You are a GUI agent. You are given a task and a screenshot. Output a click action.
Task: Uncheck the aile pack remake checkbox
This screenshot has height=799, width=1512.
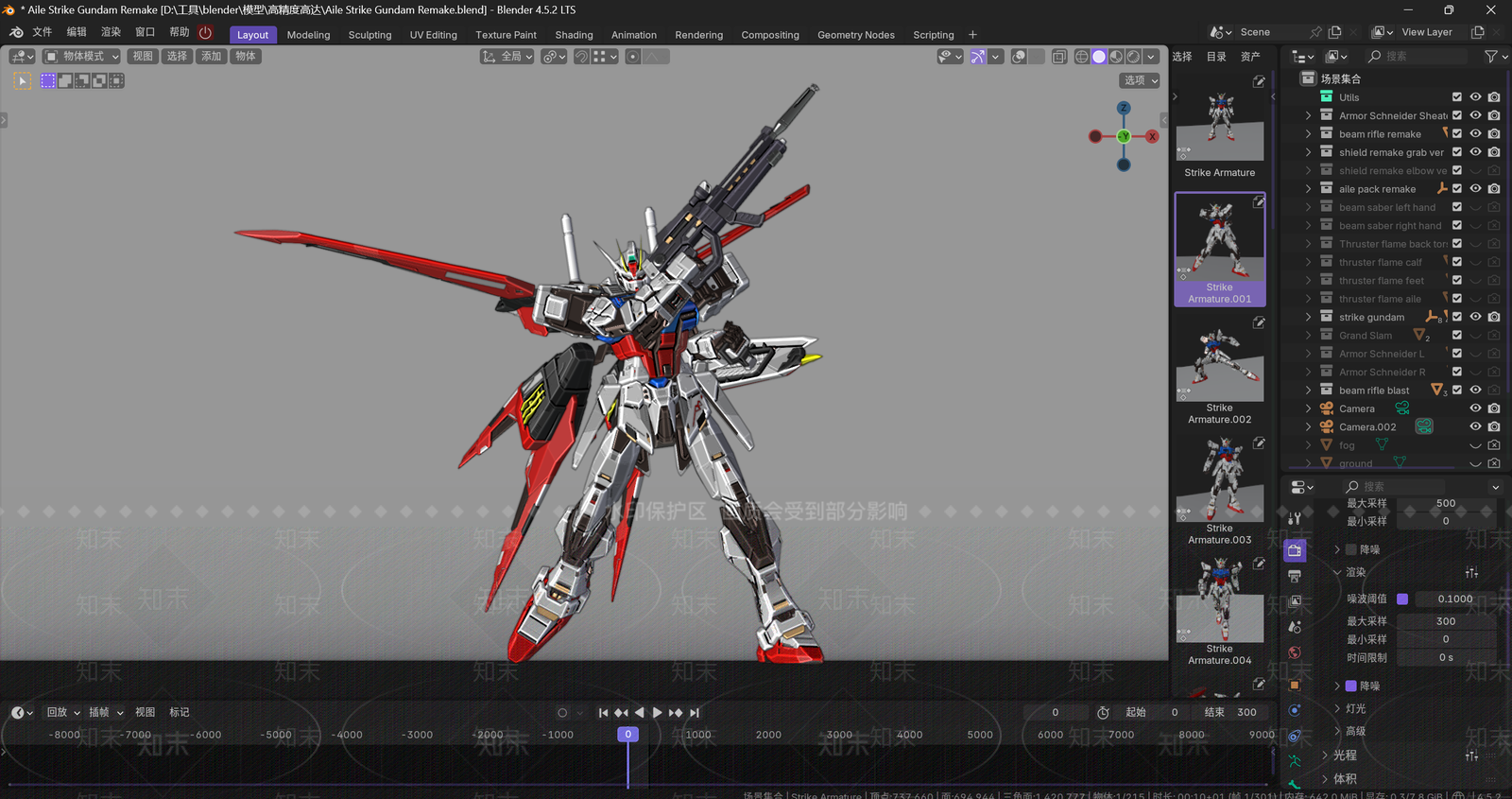click(1456, 189)
